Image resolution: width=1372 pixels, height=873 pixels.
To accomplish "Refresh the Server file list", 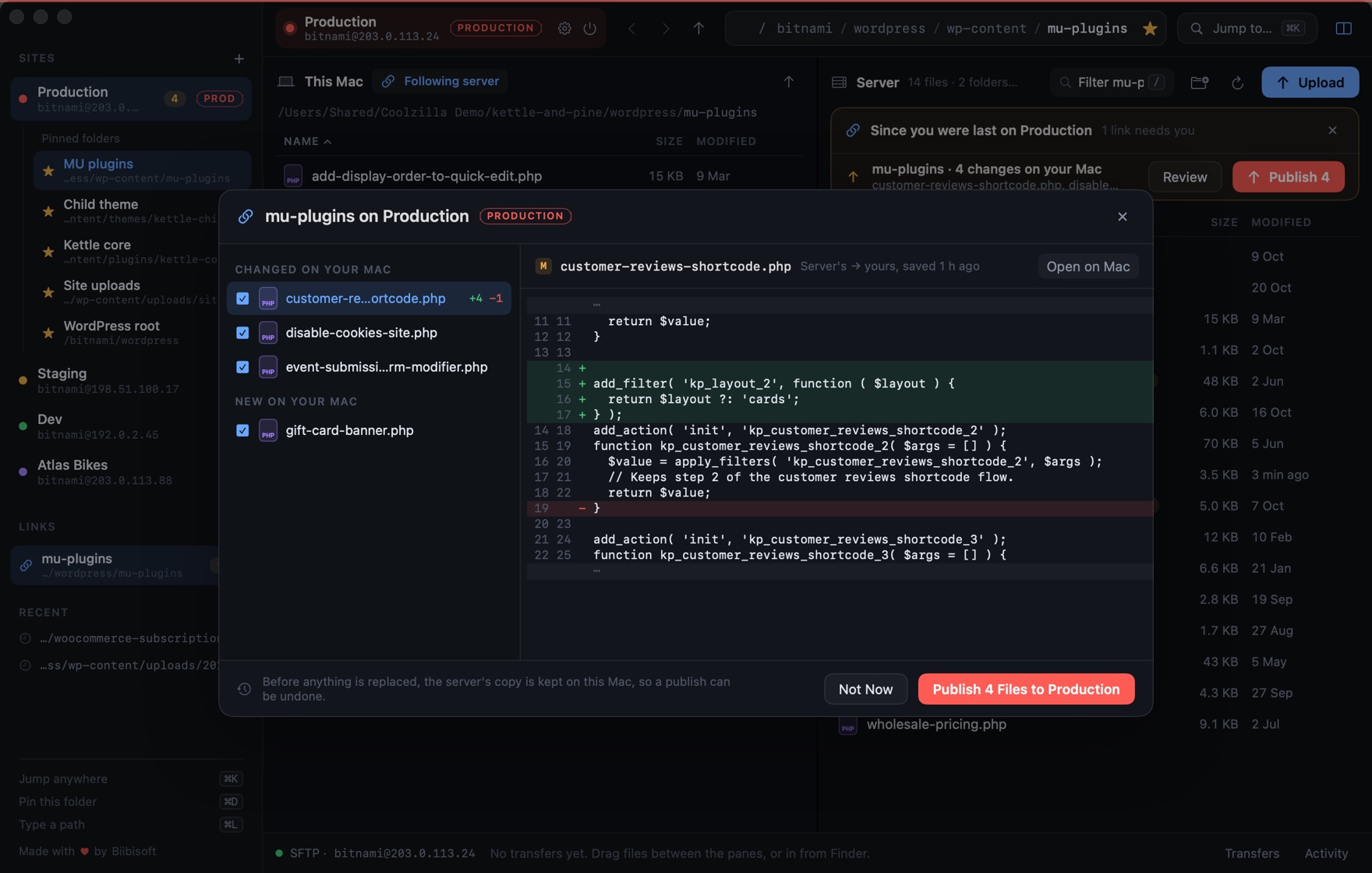I will point(1237,83).
